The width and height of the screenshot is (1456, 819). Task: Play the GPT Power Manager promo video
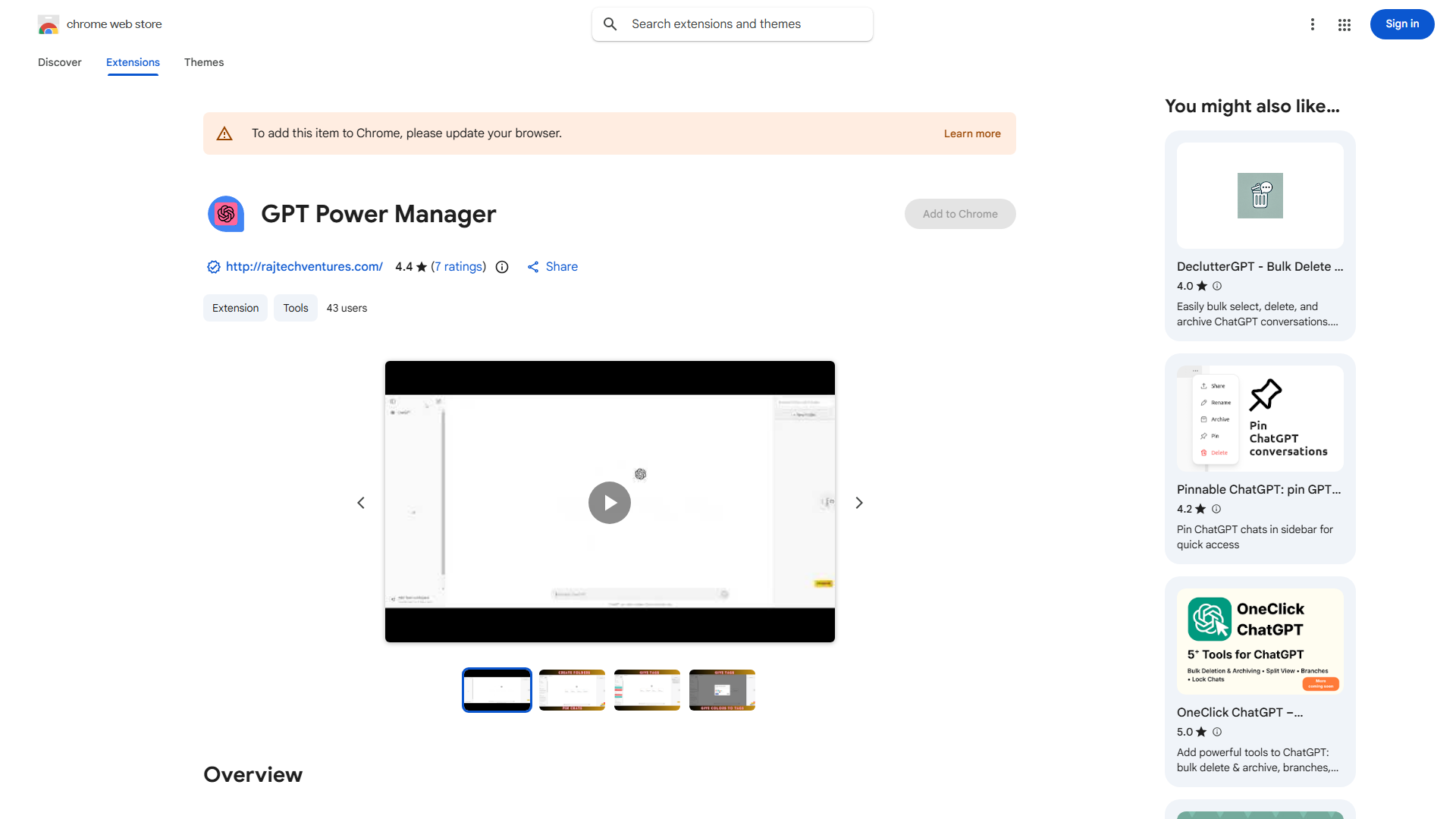click(x=609, y=502)
